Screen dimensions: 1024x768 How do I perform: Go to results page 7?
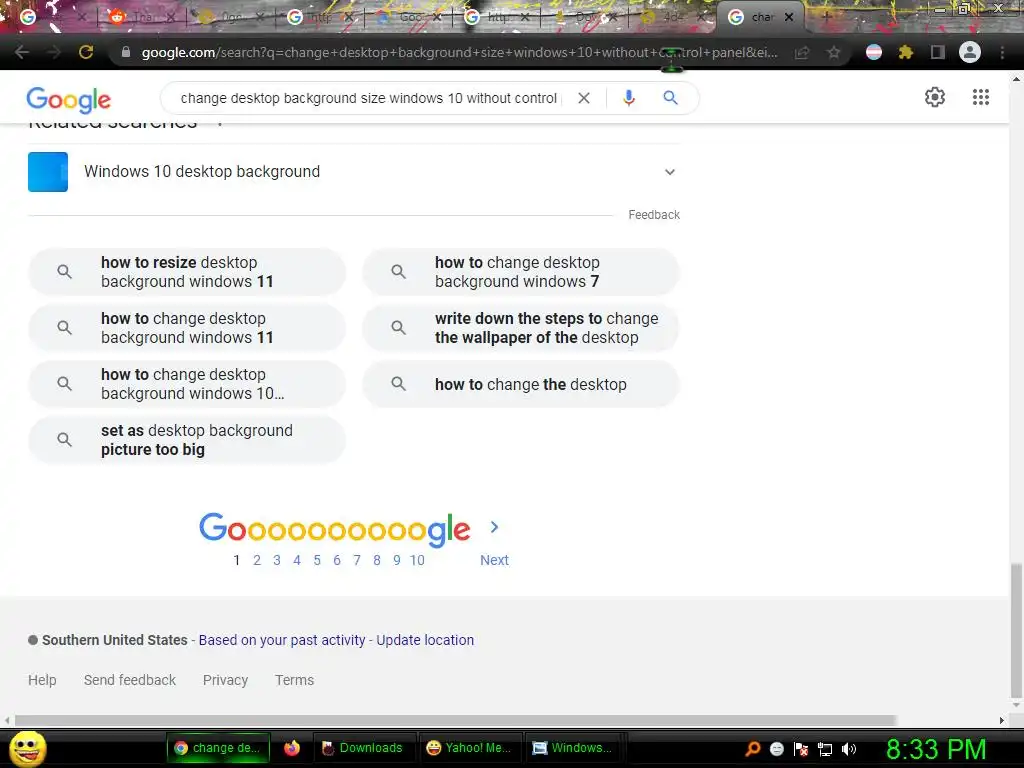357,560
